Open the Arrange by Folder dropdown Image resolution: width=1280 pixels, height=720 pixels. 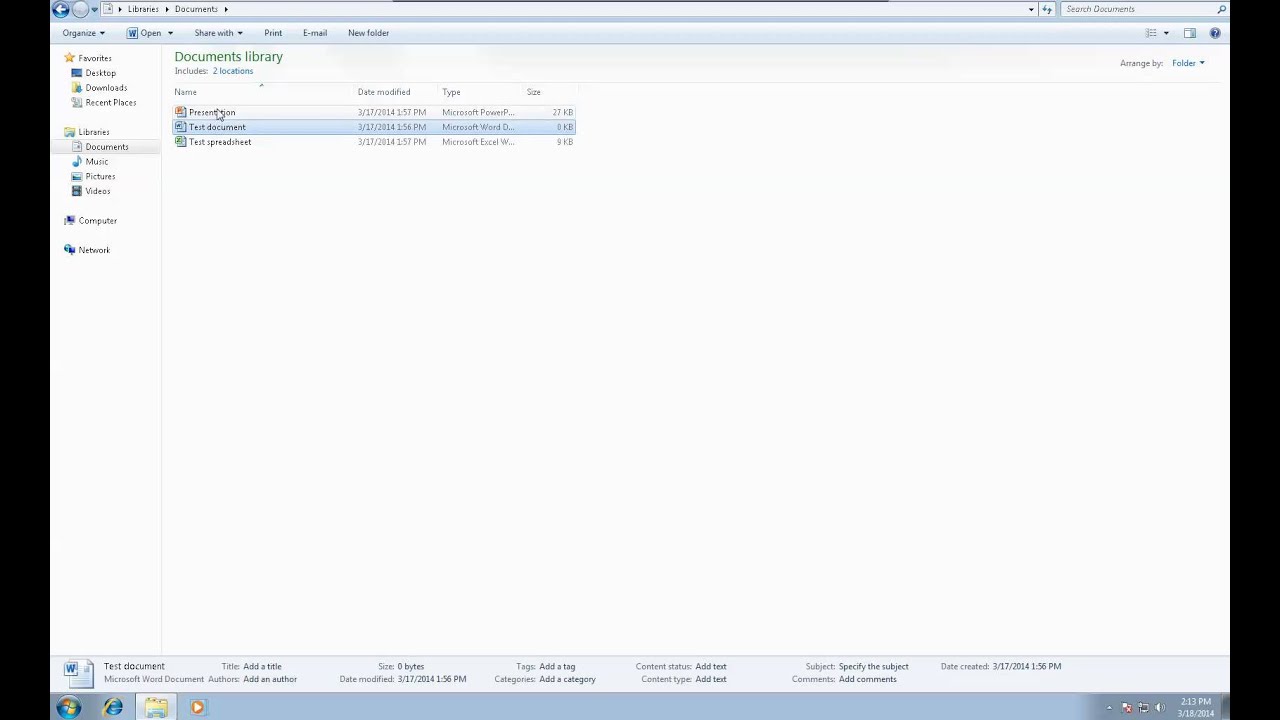tap(1188, 63)
